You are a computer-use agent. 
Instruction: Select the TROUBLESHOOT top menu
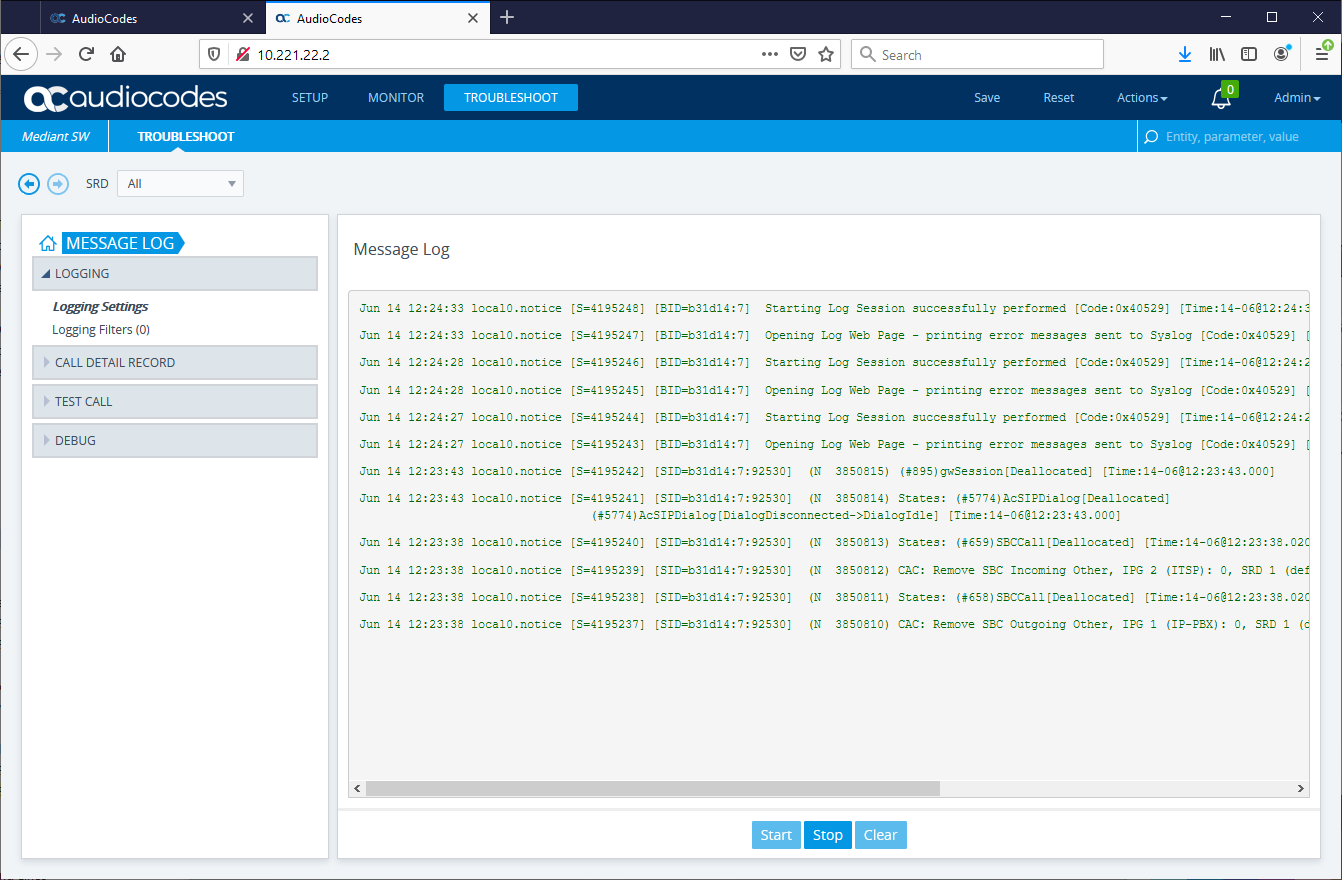511,98
